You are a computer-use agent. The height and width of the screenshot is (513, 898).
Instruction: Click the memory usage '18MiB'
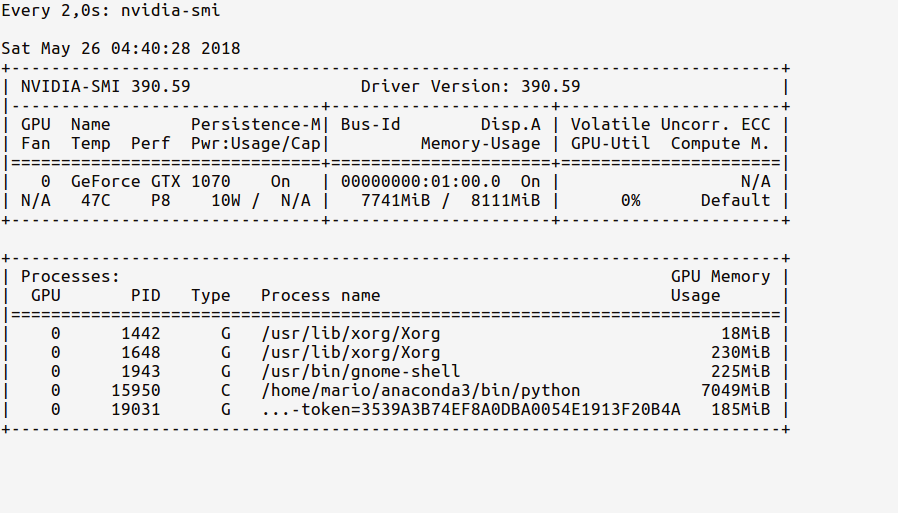click(x=746, y=333)
